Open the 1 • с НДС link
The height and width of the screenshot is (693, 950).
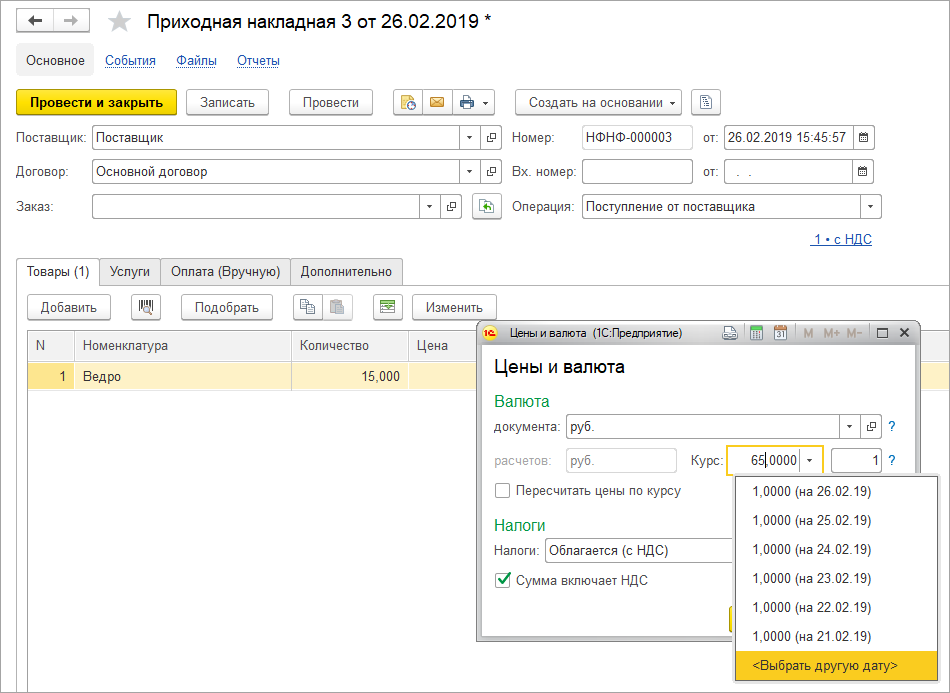(x=841, y=239)
